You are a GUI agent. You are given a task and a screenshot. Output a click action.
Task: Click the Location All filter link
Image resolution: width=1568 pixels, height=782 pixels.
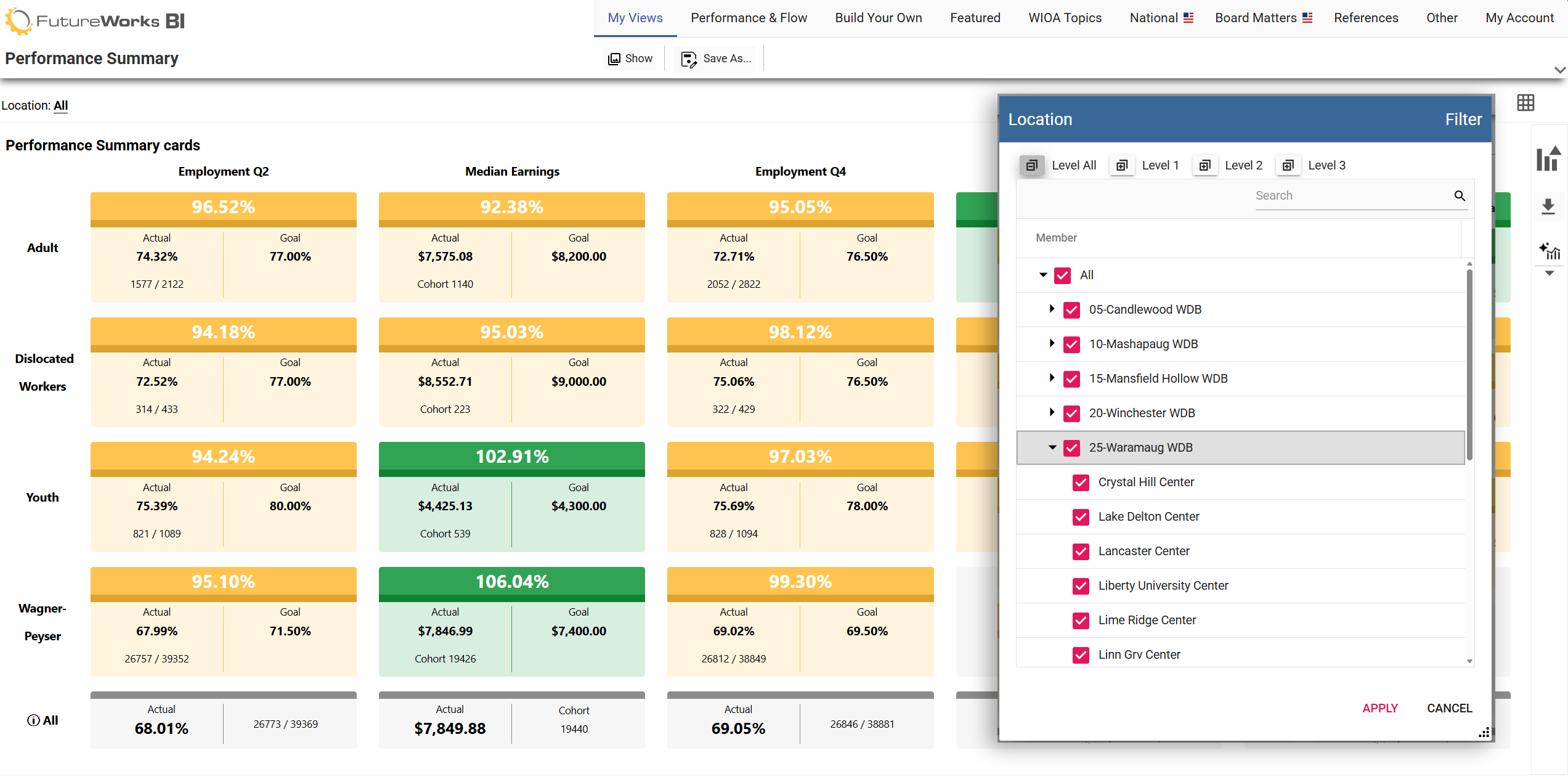point(61,105)
